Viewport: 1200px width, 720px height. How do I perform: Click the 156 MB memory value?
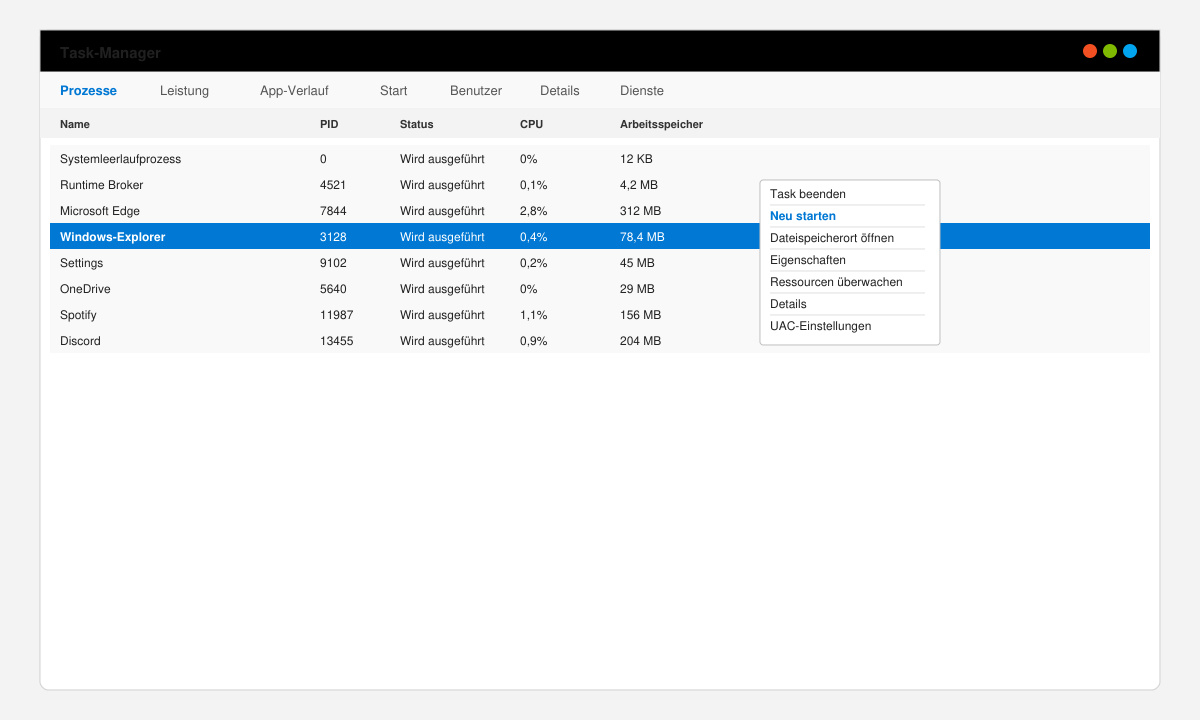[x=640, y=315]
